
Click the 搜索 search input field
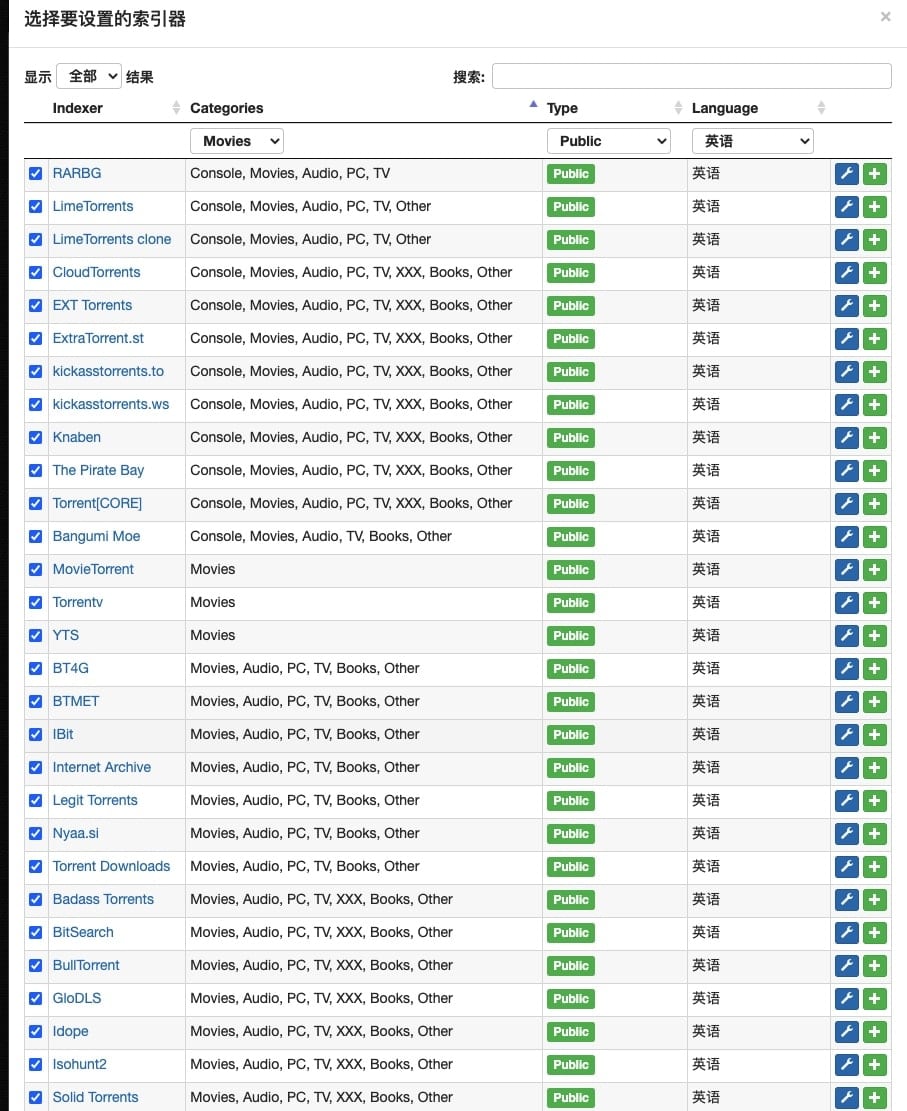click(x=692, y=76)
